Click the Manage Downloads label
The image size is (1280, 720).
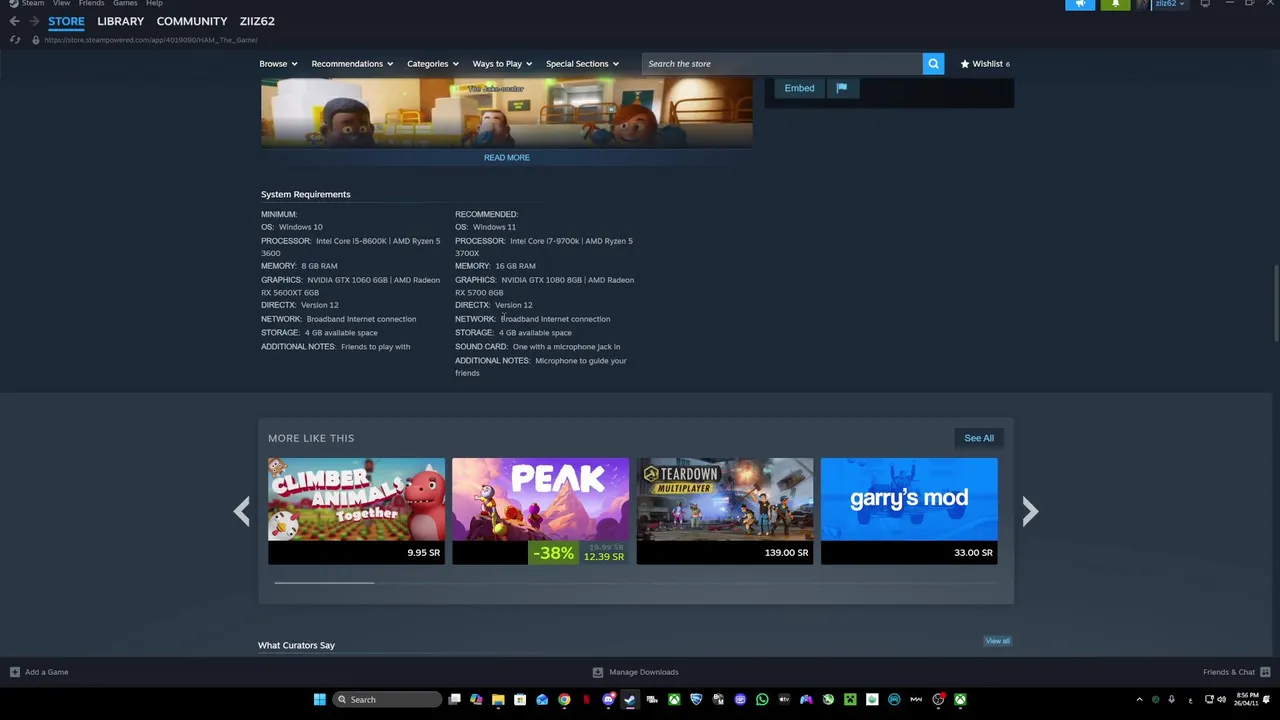tap(644, 672)
